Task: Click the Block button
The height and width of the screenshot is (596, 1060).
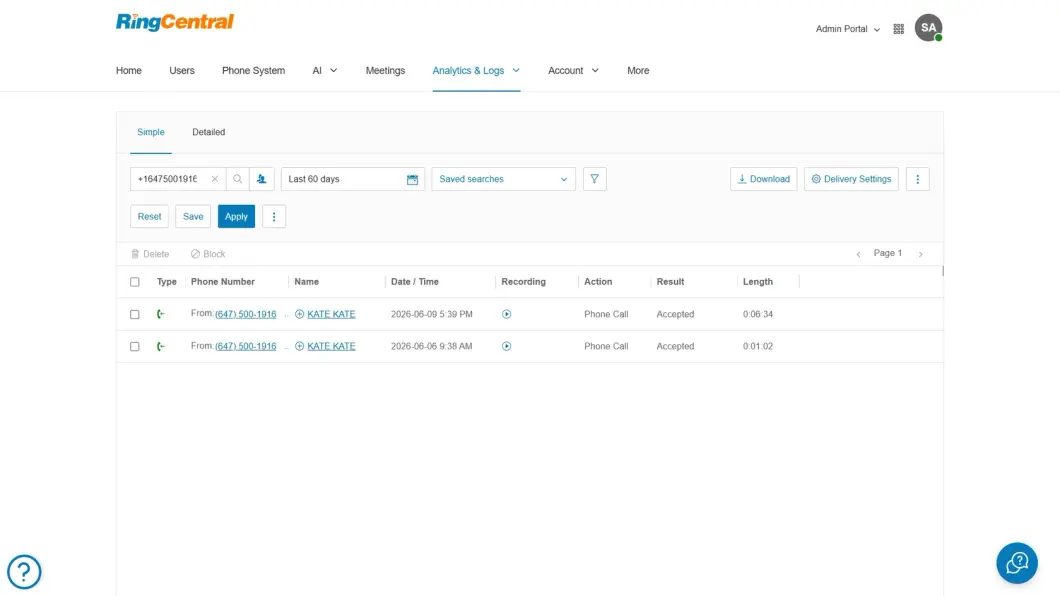Action: point(208,254)
